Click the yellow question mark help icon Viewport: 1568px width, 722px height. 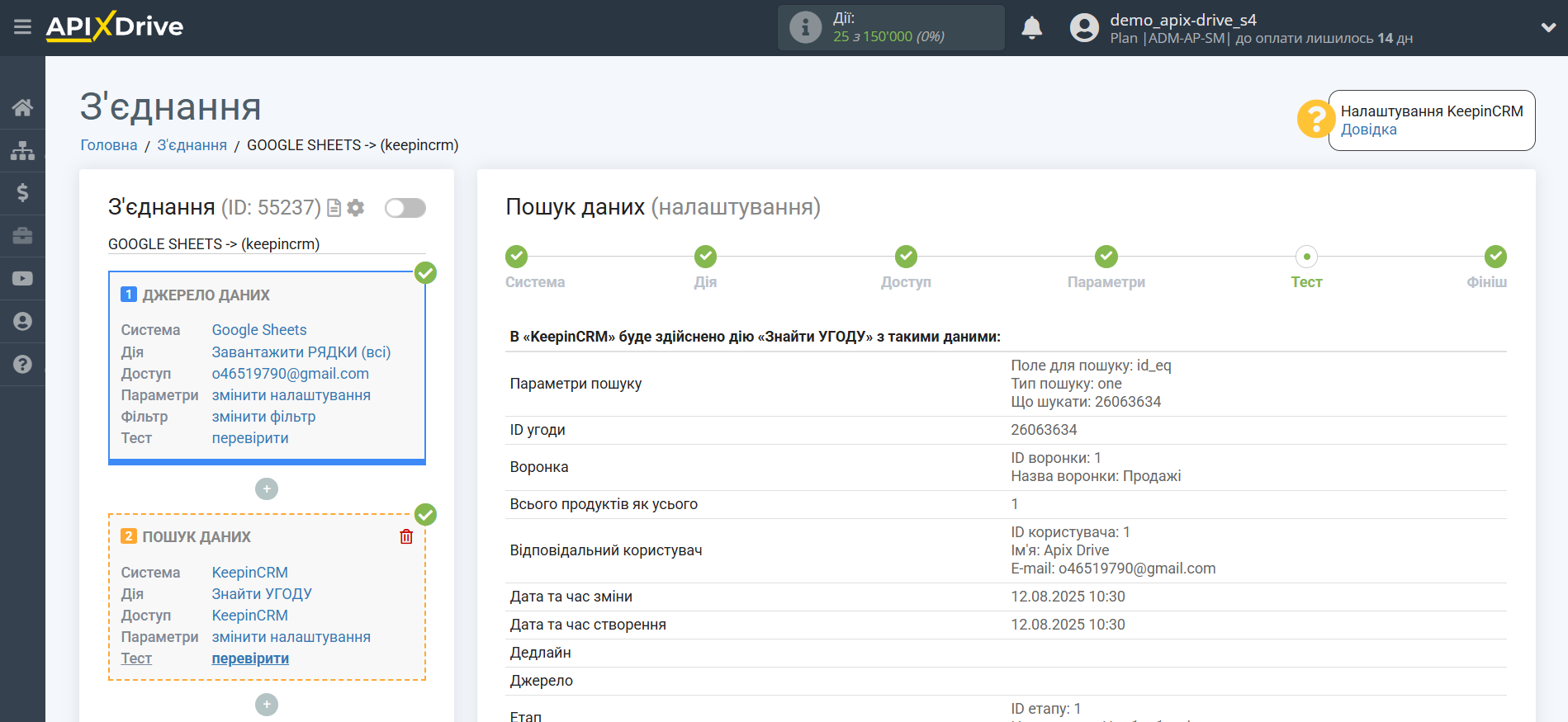tap(1315, 120)
